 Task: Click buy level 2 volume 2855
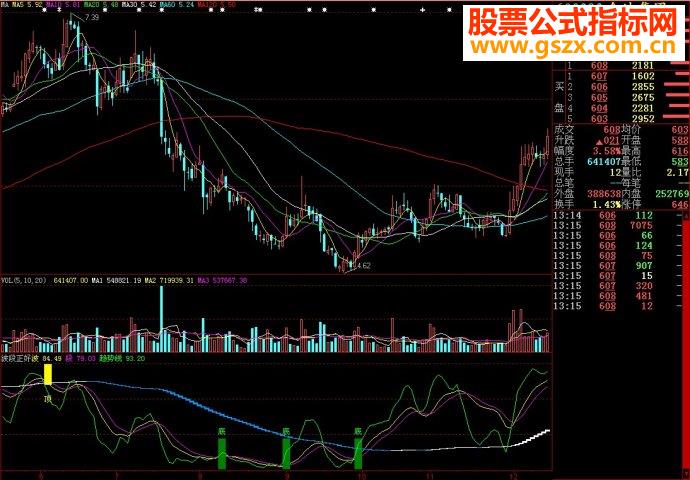coord(643,87)
